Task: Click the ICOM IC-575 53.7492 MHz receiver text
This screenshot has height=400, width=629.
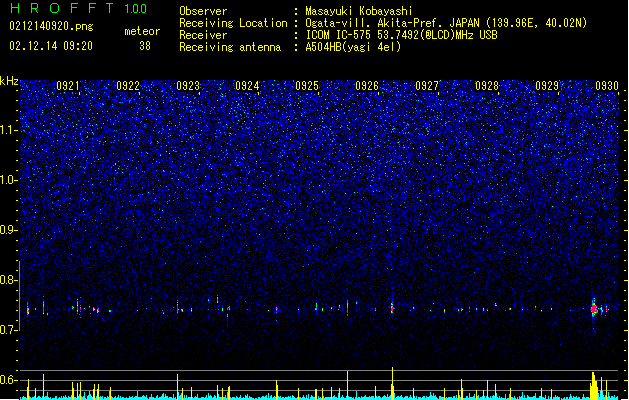Action: 402,35
